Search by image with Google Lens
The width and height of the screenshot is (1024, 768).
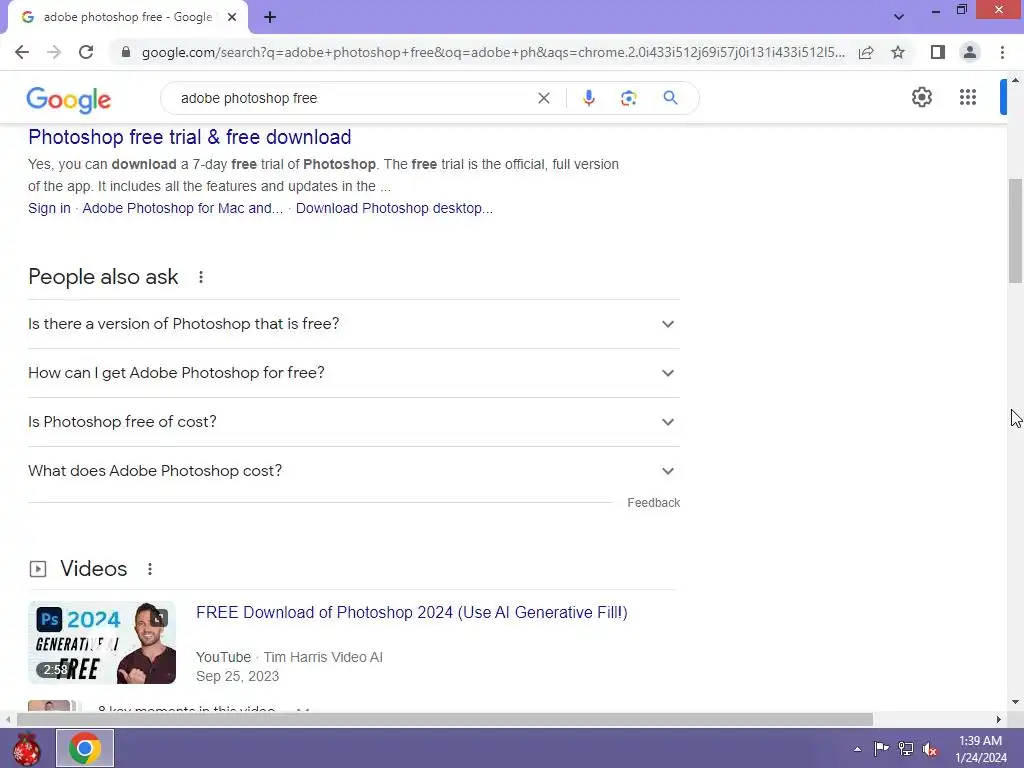628,98
